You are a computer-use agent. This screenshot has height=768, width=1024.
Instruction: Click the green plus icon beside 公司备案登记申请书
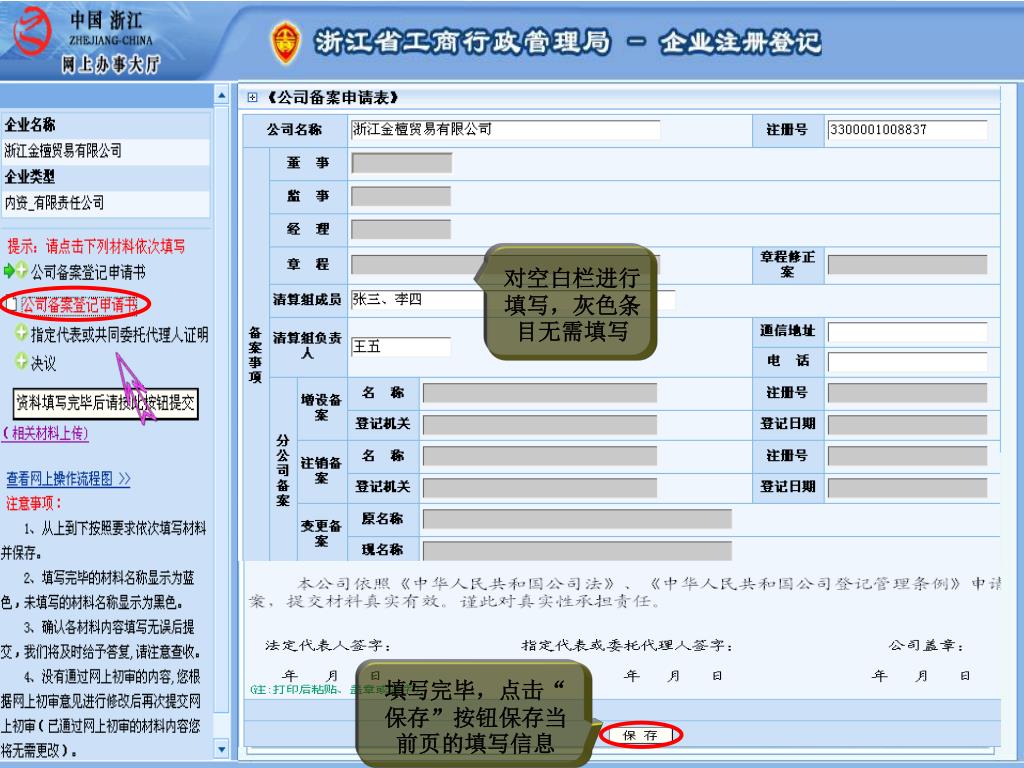[x=22, y=270]
